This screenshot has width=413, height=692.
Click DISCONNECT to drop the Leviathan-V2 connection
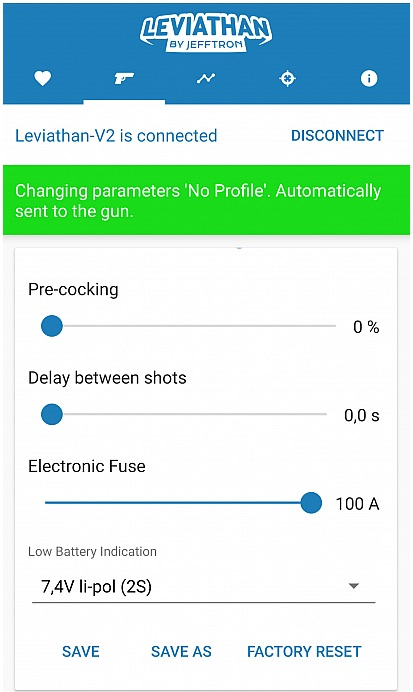click(x=337, y=135)
